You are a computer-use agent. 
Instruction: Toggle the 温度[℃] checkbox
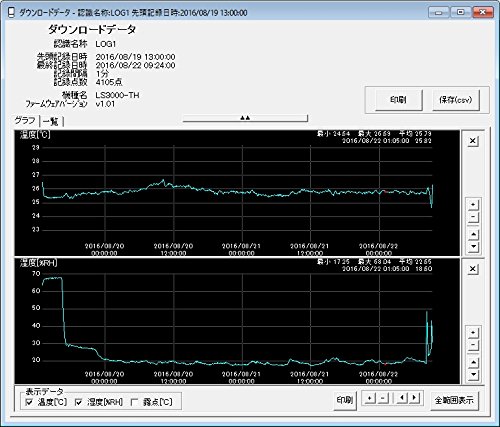[29, 402]
